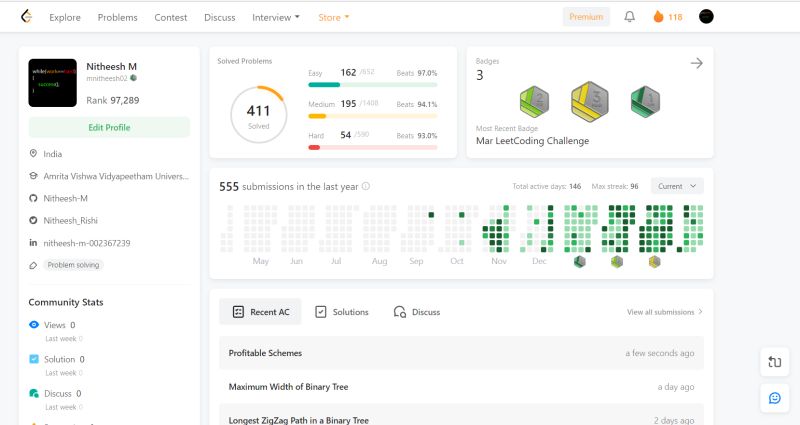The height and width of the screenshot is (425, 800).
Task: Select the yellow badge numbered 3
Action: (x=590, y=102)
